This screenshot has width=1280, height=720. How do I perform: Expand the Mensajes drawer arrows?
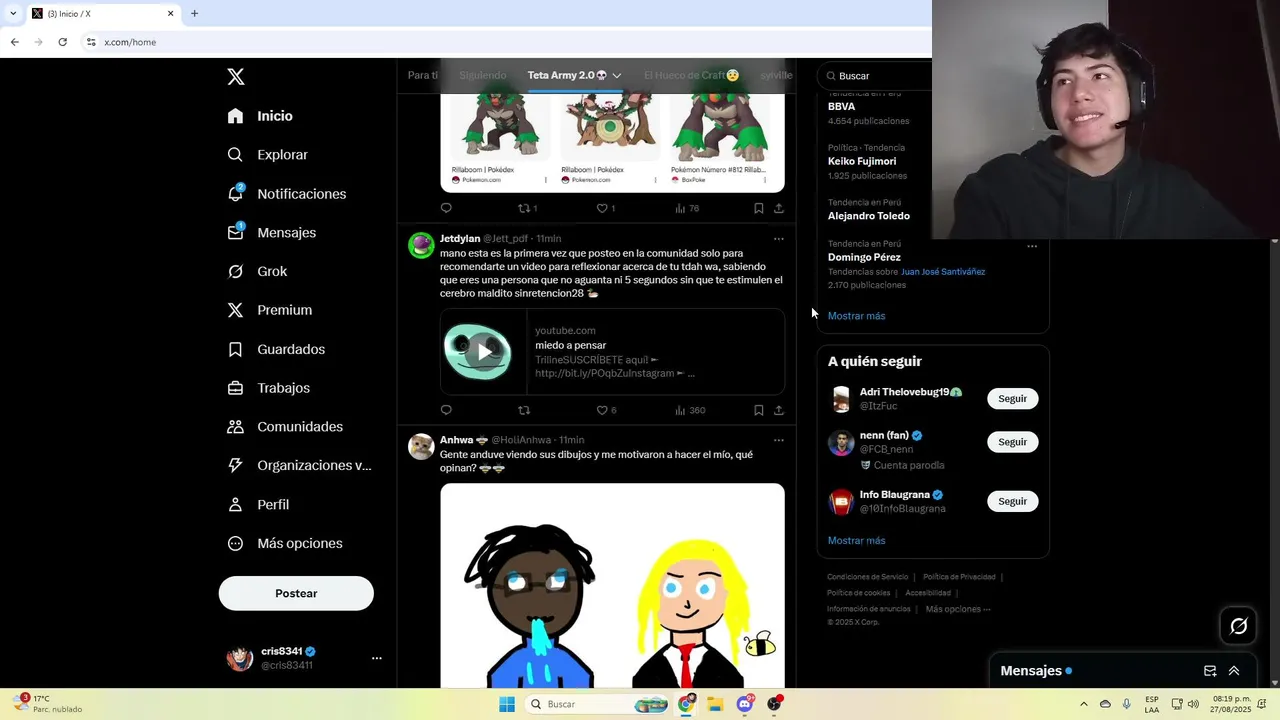coord(1234,671)
